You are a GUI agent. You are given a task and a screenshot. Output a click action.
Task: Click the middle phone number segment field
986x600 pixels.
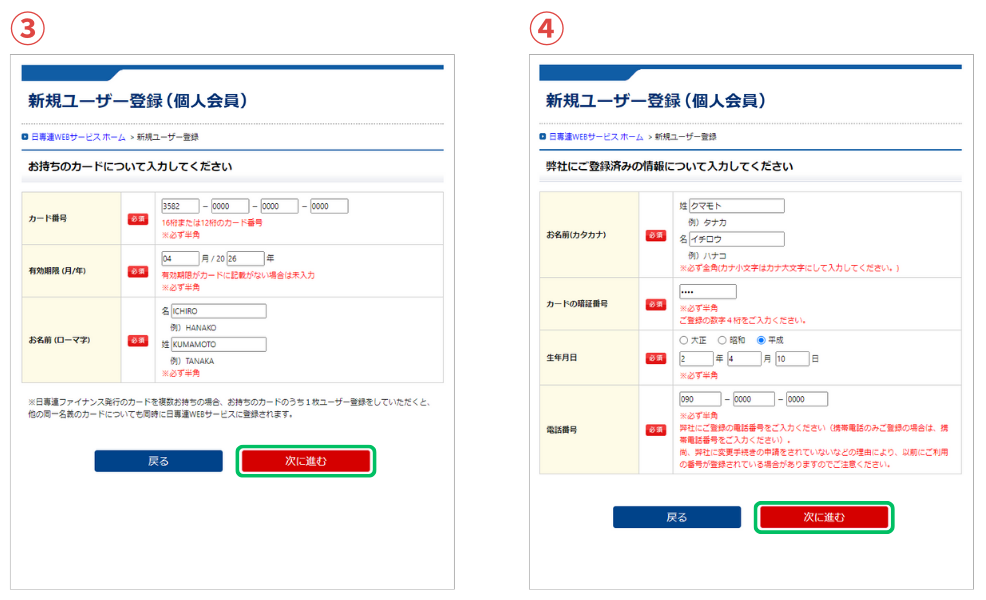(754, 399)
